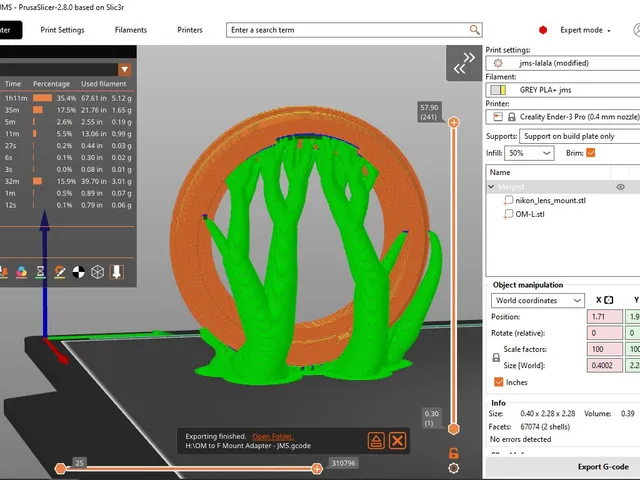Switch to the Print Settings tab
This screenshot has width=640, height=480.
62,30
